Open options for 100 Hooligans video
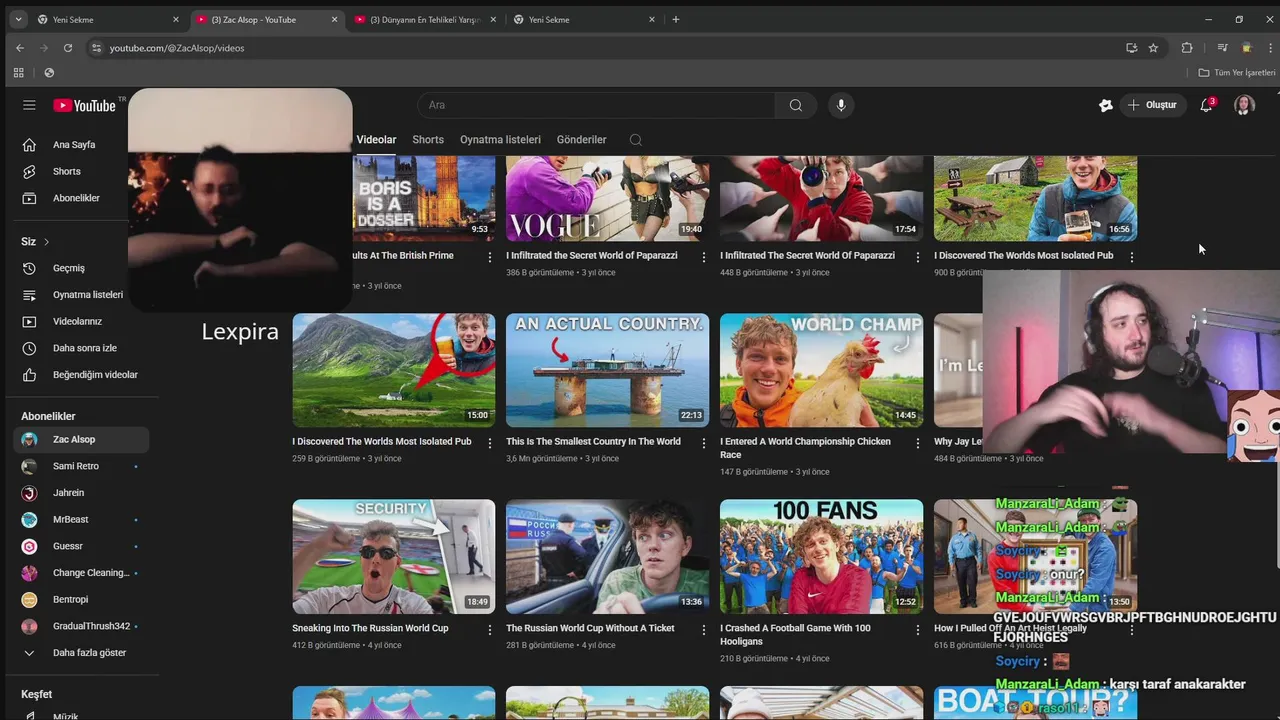 tap(918, 630)
